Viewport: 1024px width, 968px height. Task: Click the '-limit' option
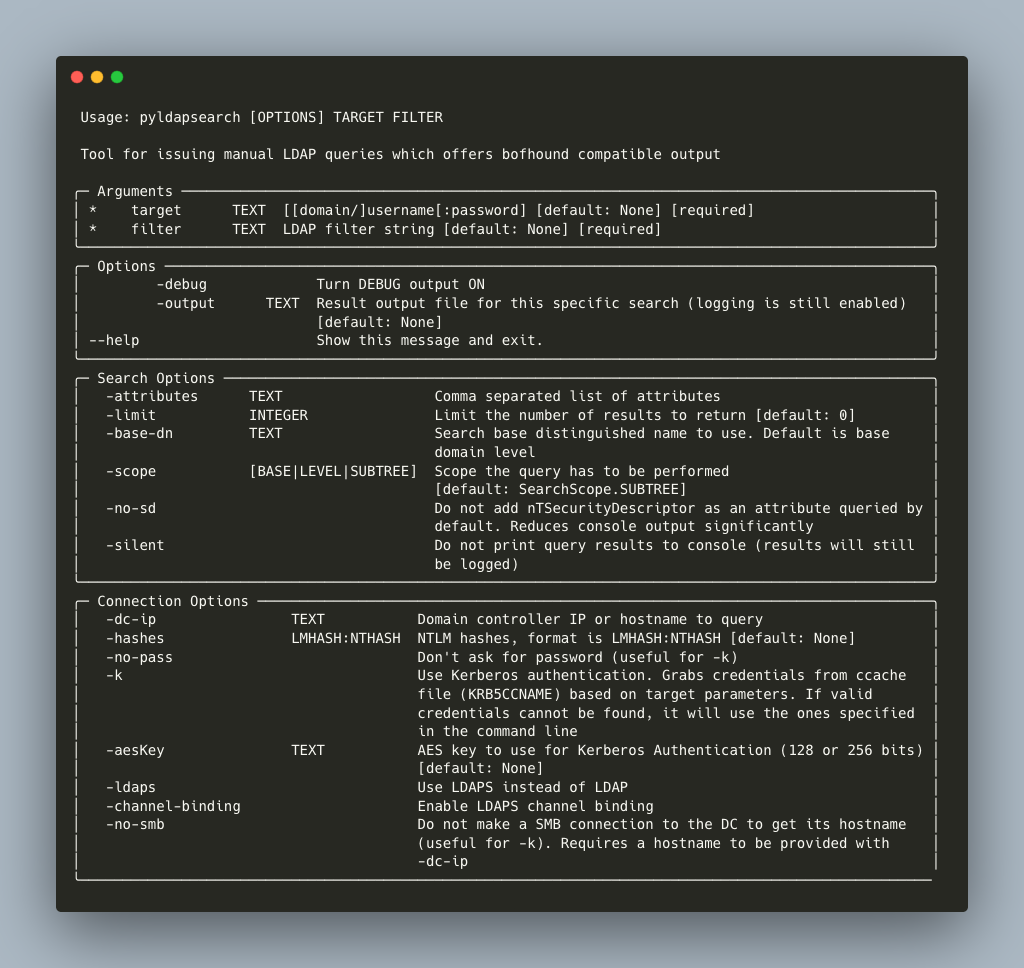[x=131, y=415]
